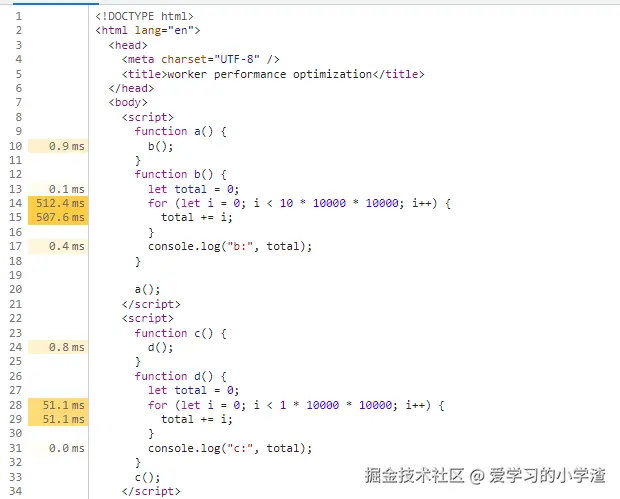Viewport: 620px width, 499px height.
Task: Click line number 20 in the gutter
Action: pyautogui.click(x=16, y=289)
